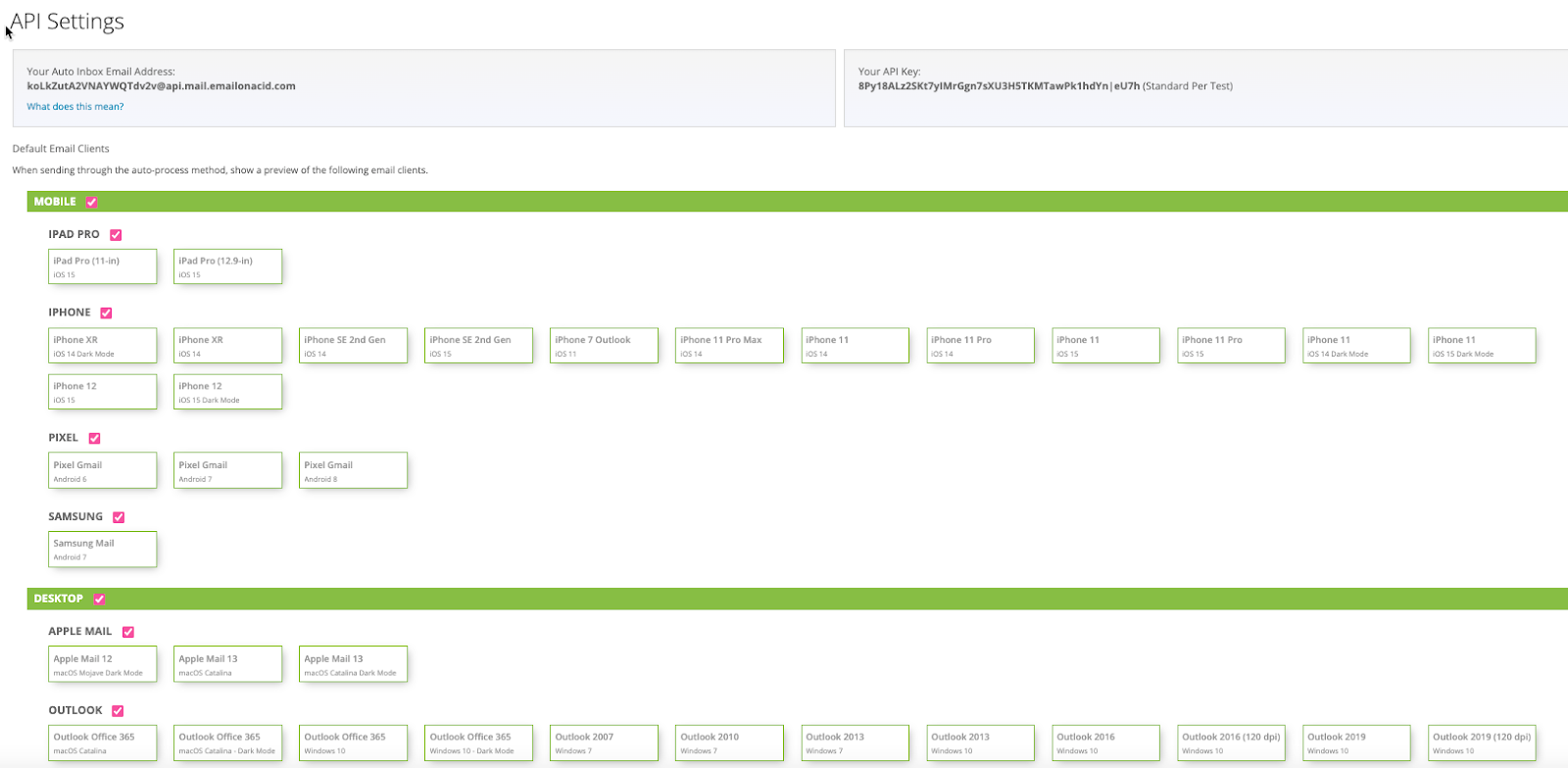
Task: Pick Outlook Office 365 Windows 10 Dark Mode card
Action: pos(479,743)
